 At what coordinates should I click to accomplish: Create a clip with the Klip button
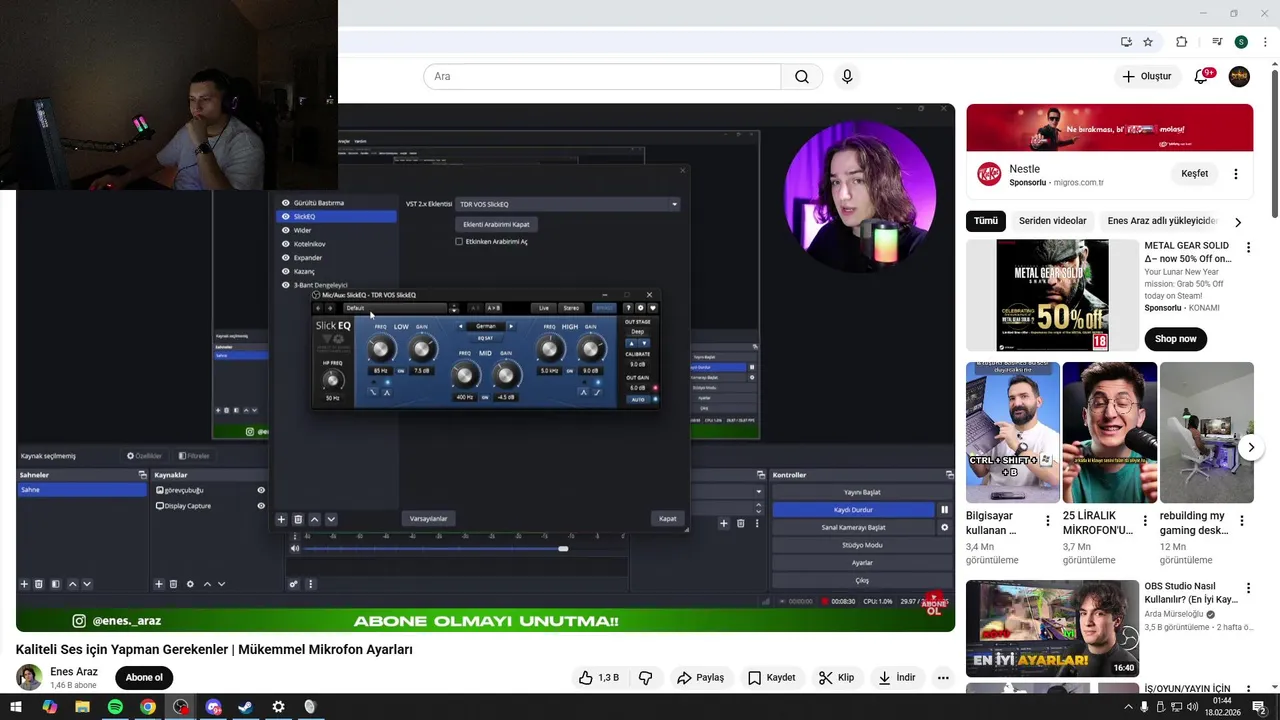point(836,678)
